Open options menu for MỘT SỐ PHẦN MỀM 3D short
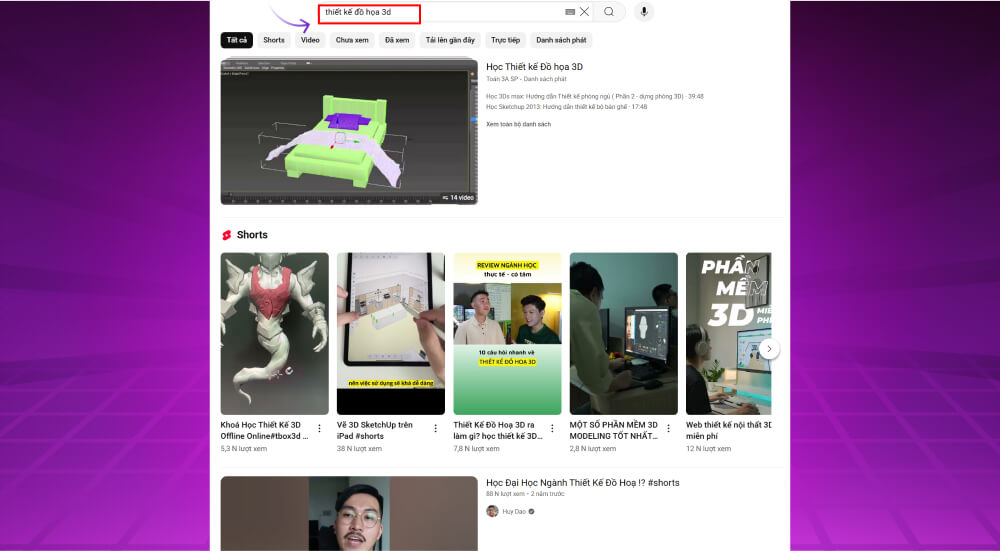1000x551 pixels. click(668, 429)
